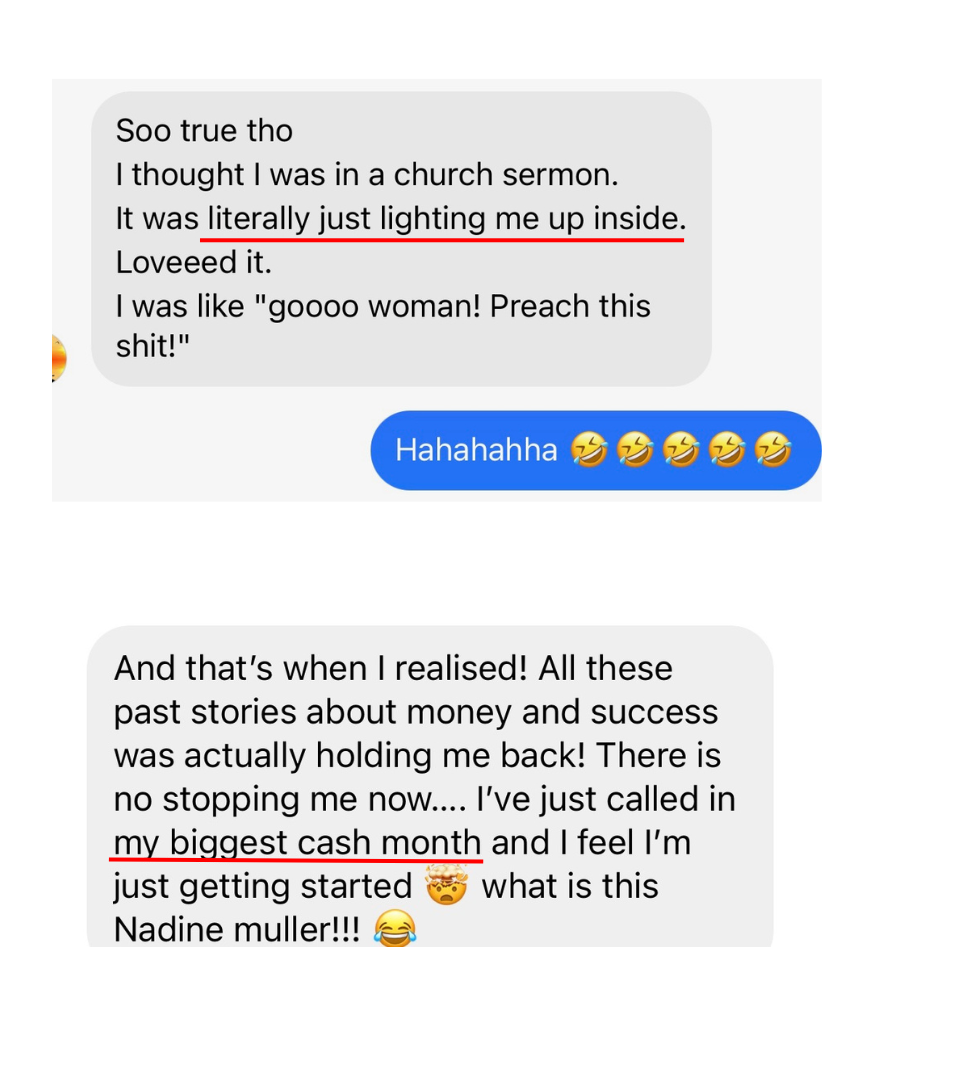The image size is (964, 1080).
Task: Click the first laughing emoji after Hahahahha
Action: click(x=589, y=450)
